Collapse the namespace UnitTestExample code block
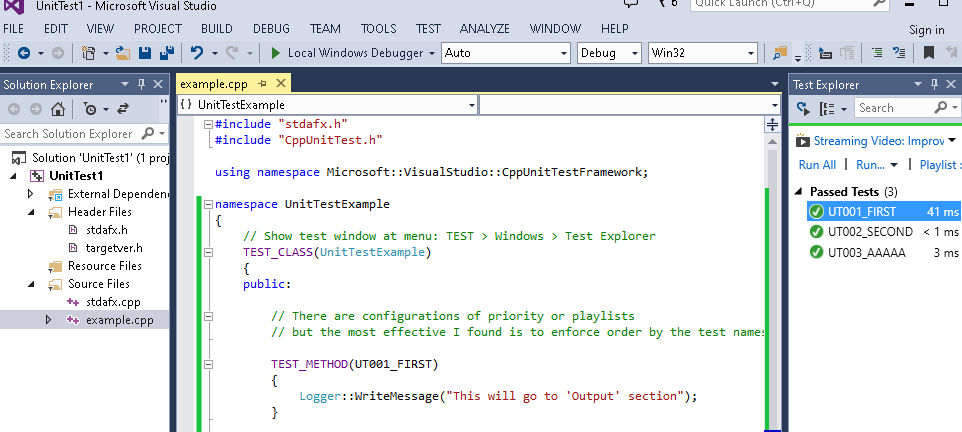The width and height of the screenshot is (962, 432). click(x=209, y=204)
